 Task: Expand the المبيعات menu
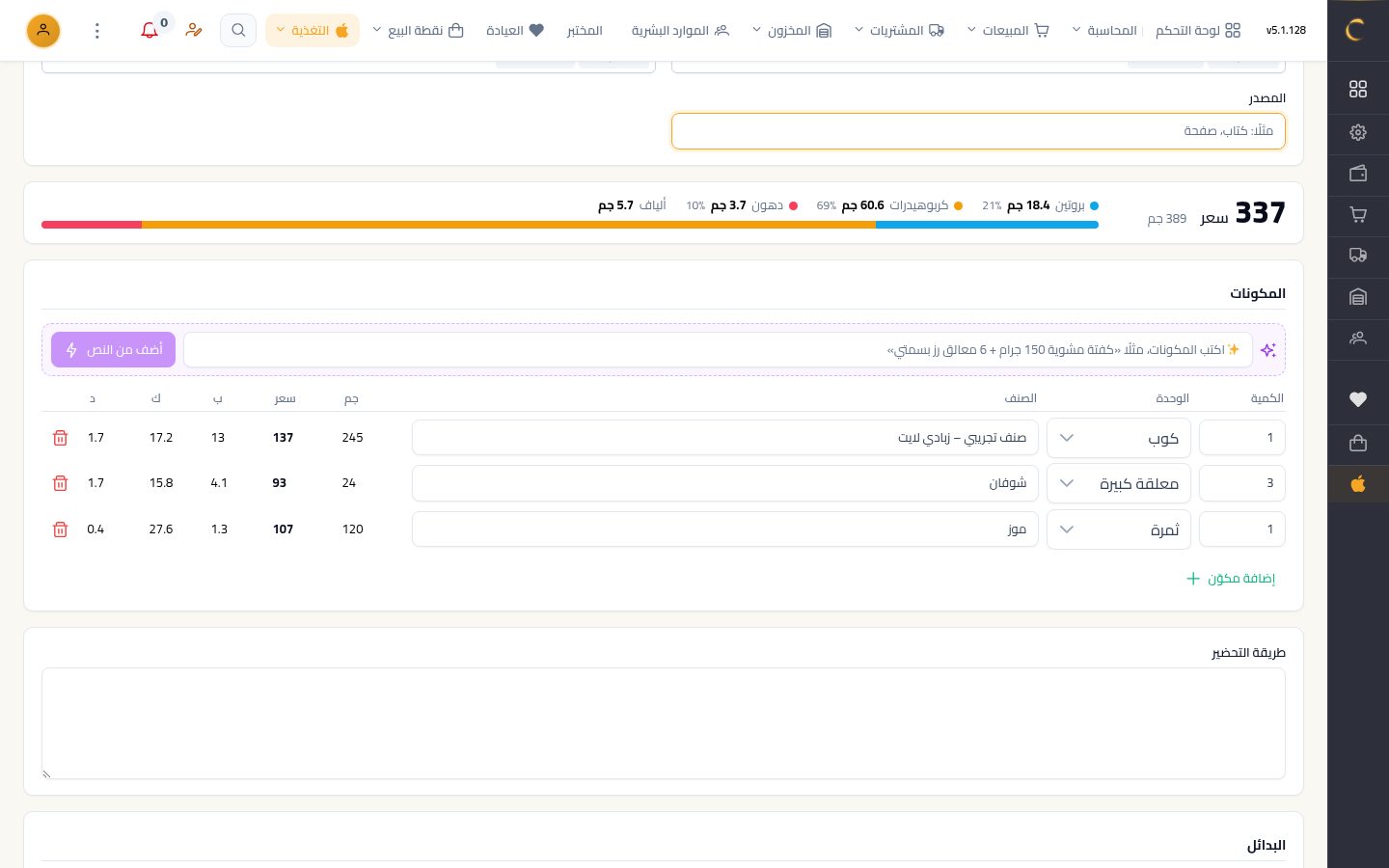[x=1008, y=31]
